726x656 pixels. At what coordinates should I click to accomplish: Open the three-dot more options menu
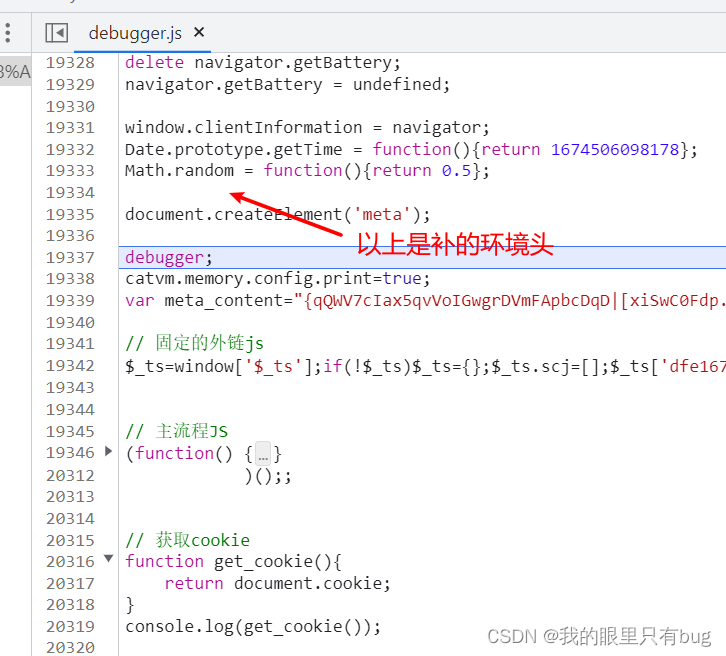coord(8,33)
